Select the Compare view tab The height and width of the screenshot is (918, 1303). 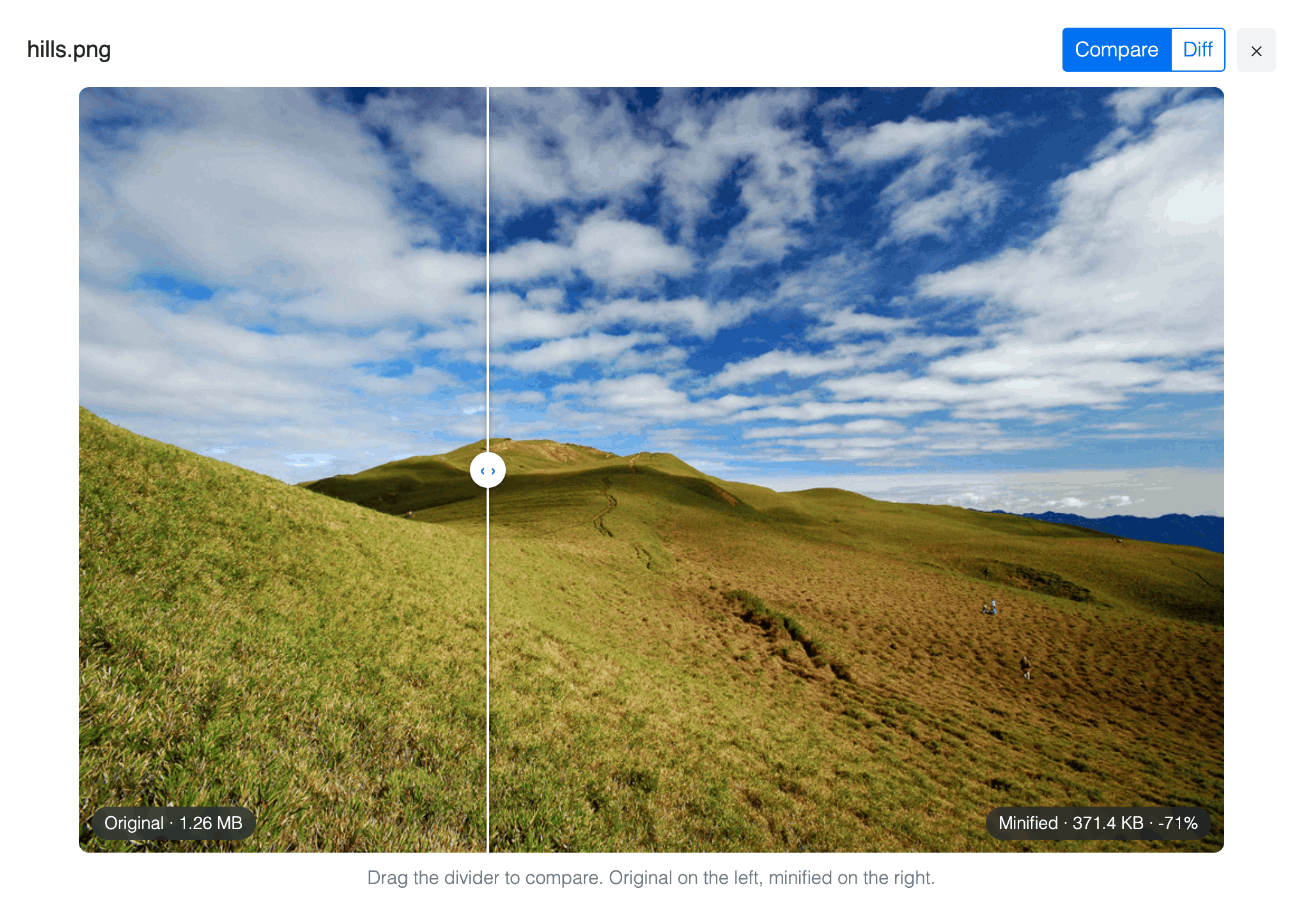1116,50
